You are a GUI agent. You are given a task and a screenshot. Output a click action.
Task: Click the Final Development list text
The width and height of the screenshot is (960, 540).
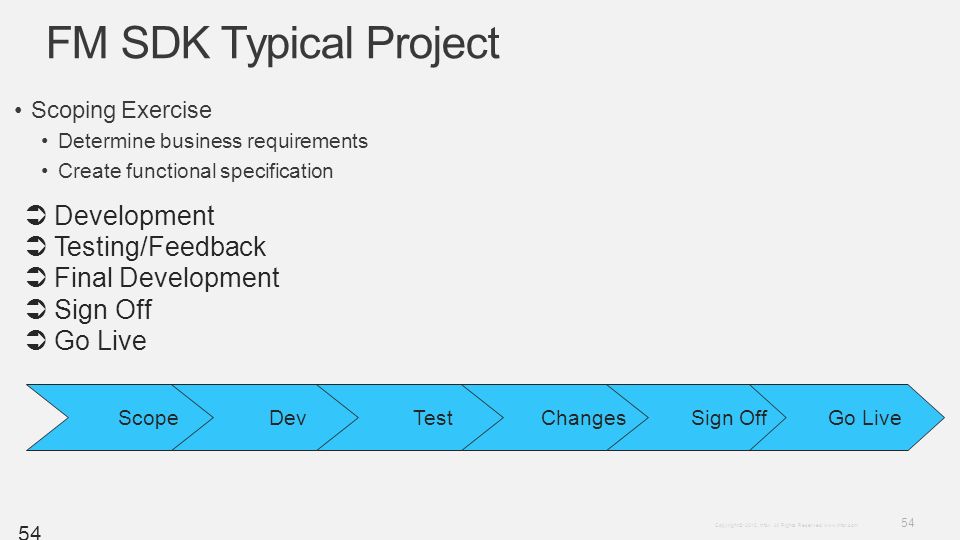(x=167, y=278)
